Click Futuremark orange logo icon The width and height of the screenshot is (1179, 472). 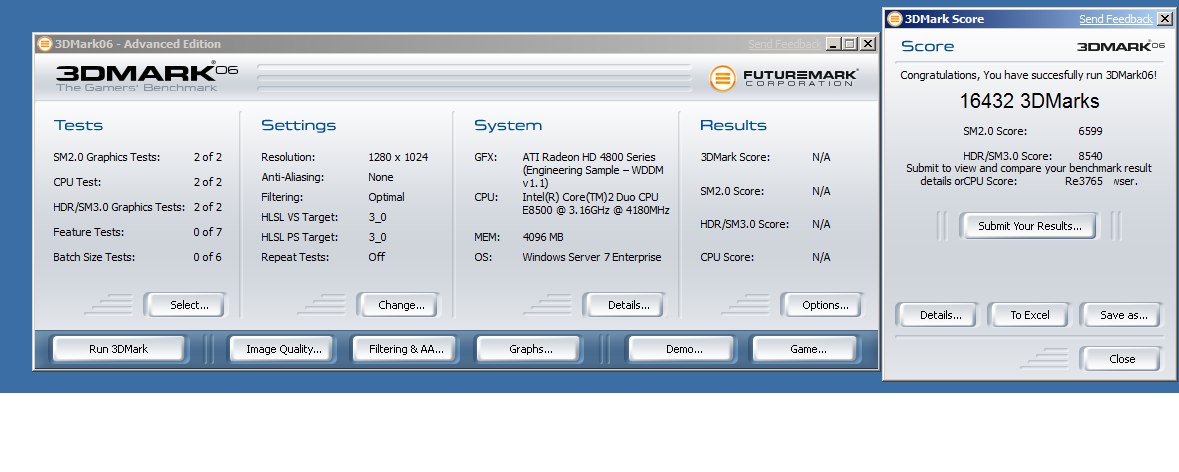coord(722,78)
